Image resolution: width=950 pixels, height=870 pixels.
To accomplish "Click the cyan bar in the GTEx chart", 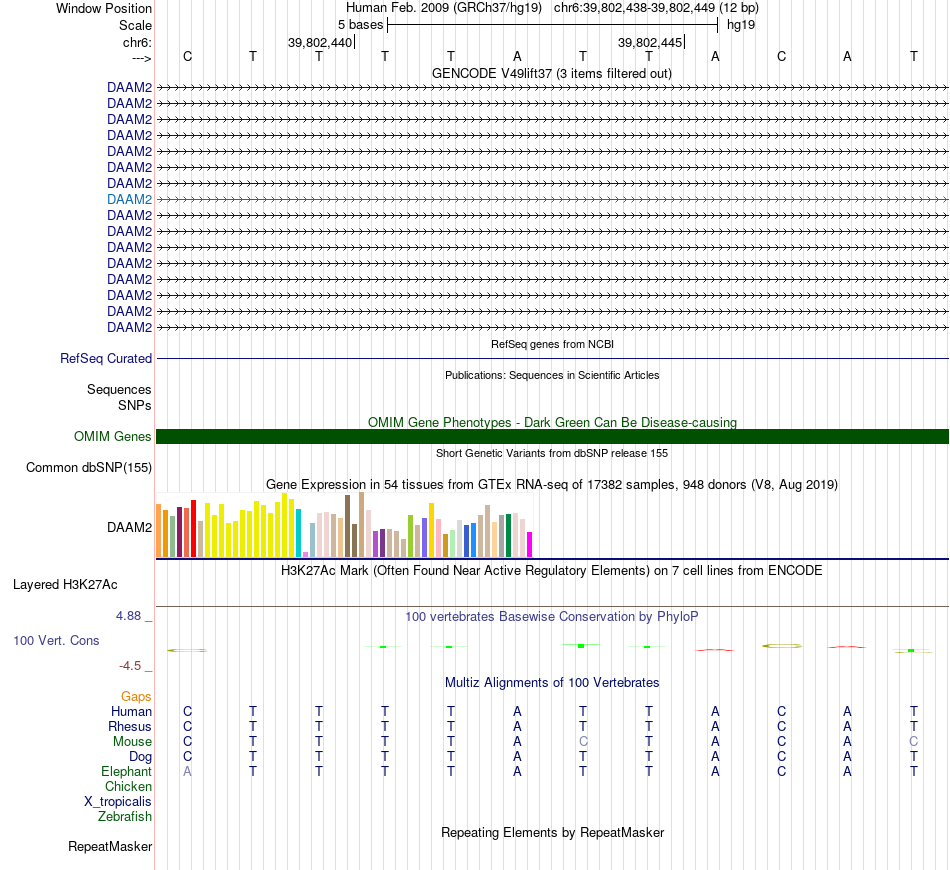I will coord(298,533).
